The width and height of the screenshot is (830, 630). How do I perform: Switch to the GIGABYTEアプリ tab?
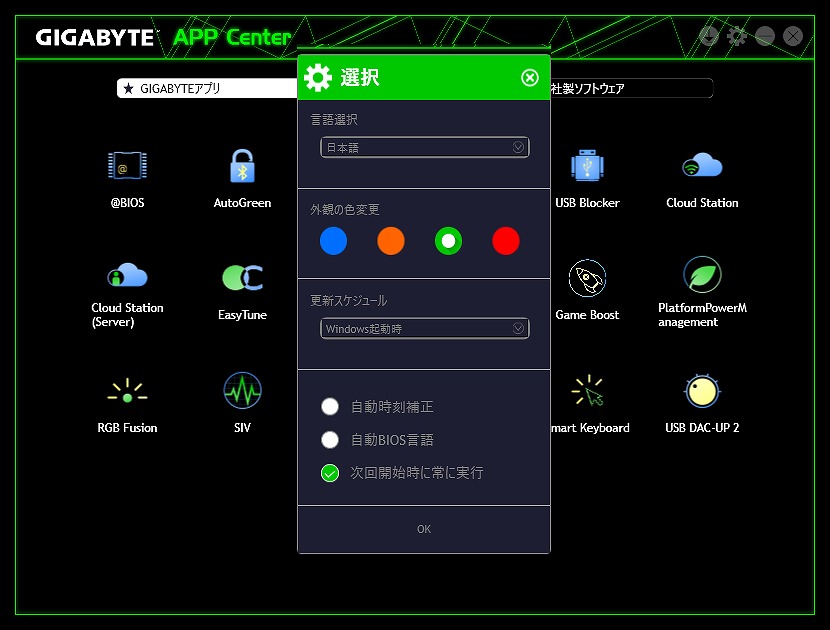(x=207, y=88)
